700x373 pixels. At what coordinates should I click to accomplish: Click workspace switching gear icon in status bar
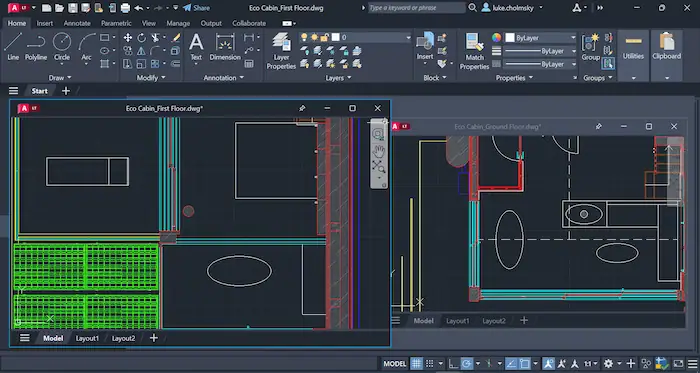click(x=608, y=363)
